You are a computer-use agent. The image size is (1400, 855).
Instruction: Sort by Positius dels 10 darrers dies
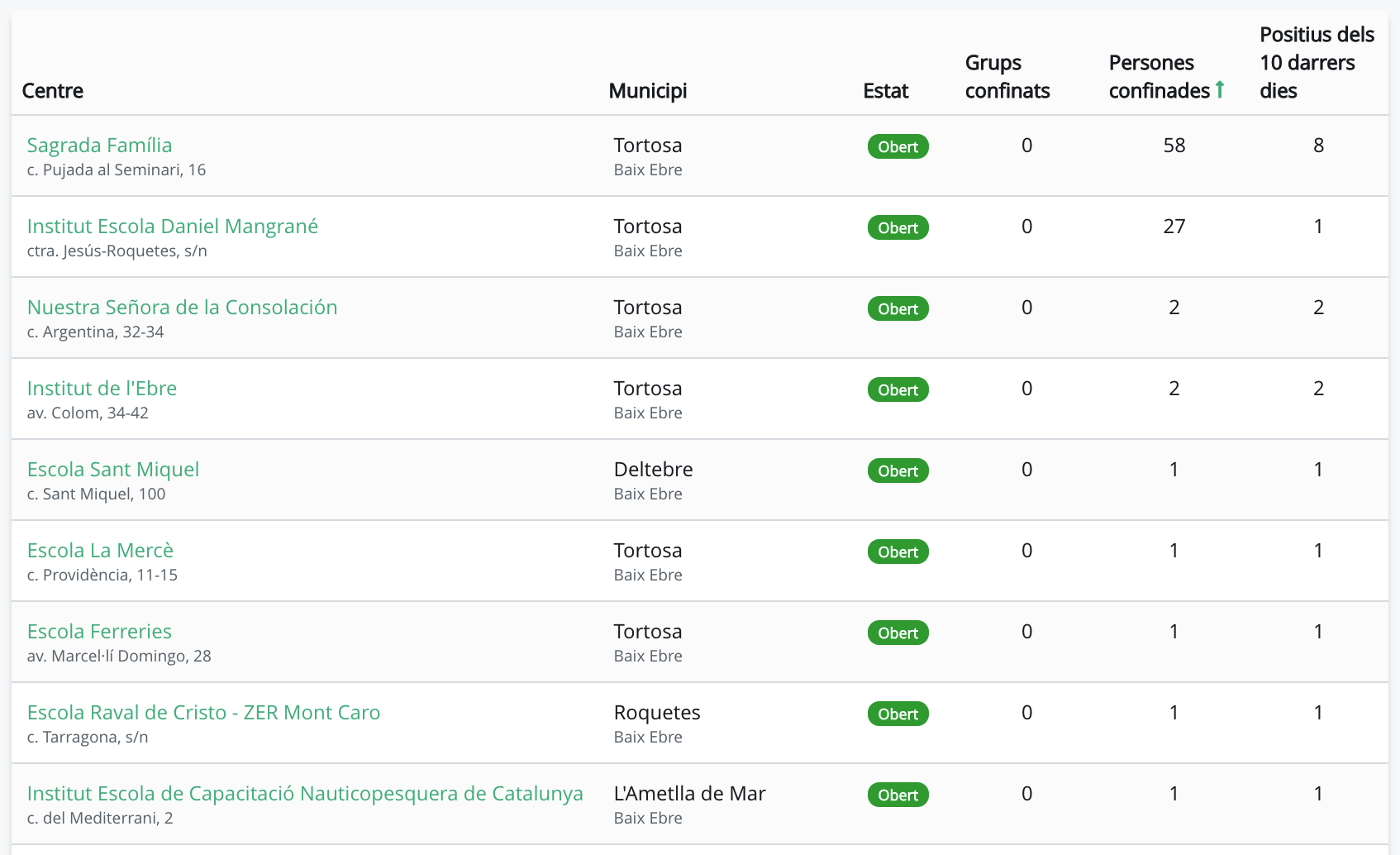[x=1316, y=63]
